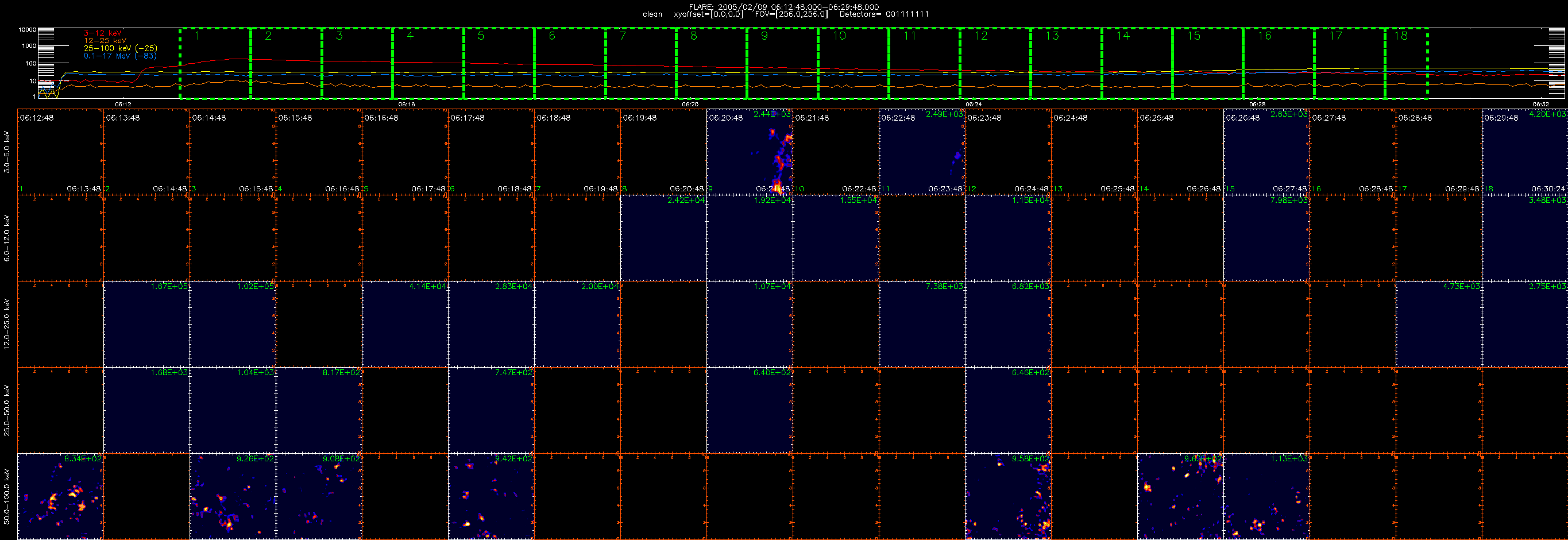
Task: Click the "3.0-6.0 keV" row label
Action: (x=7, y=152)
